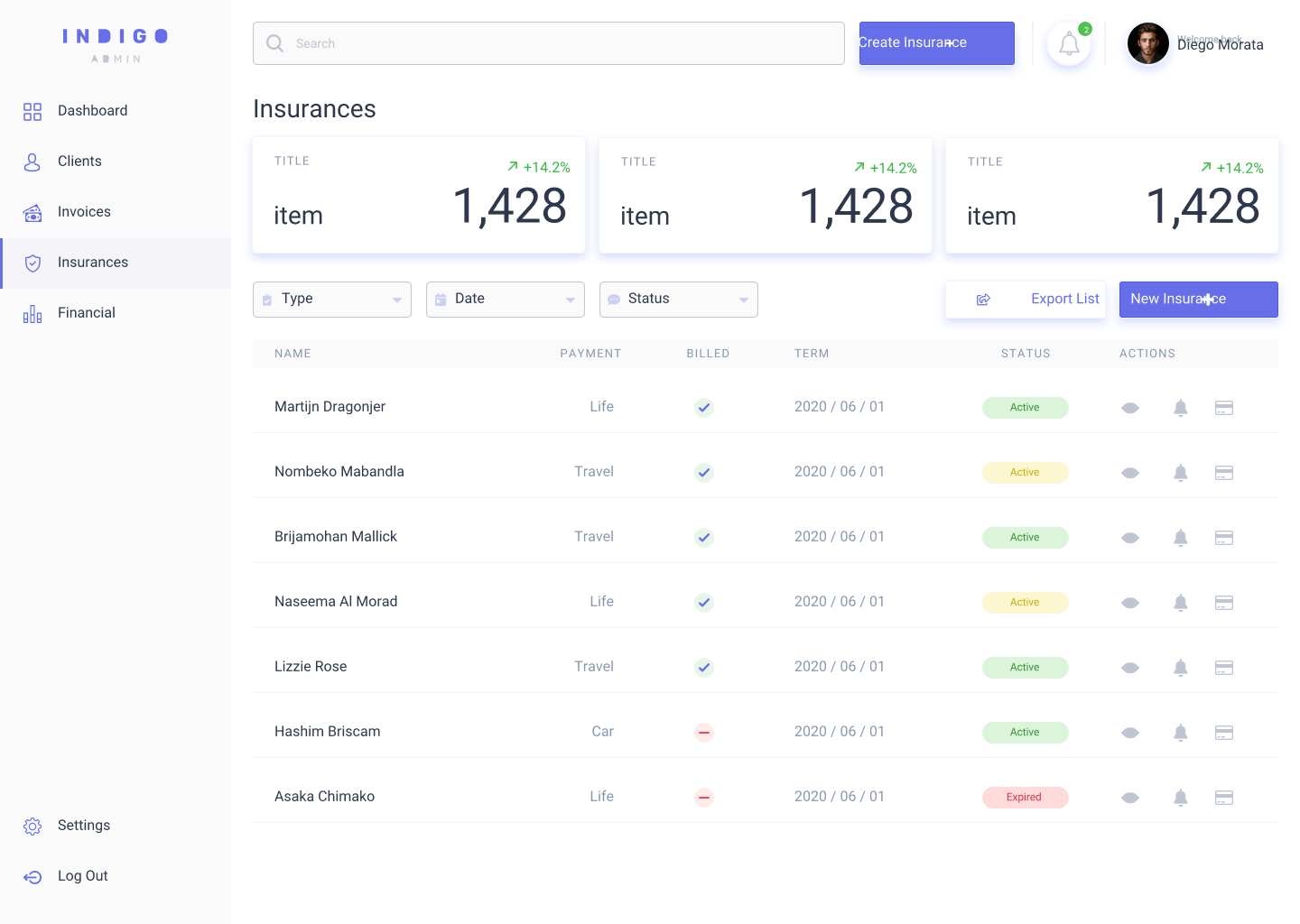
Task: Click bell icon for Naseema Al Morad
Action: 1181,603
